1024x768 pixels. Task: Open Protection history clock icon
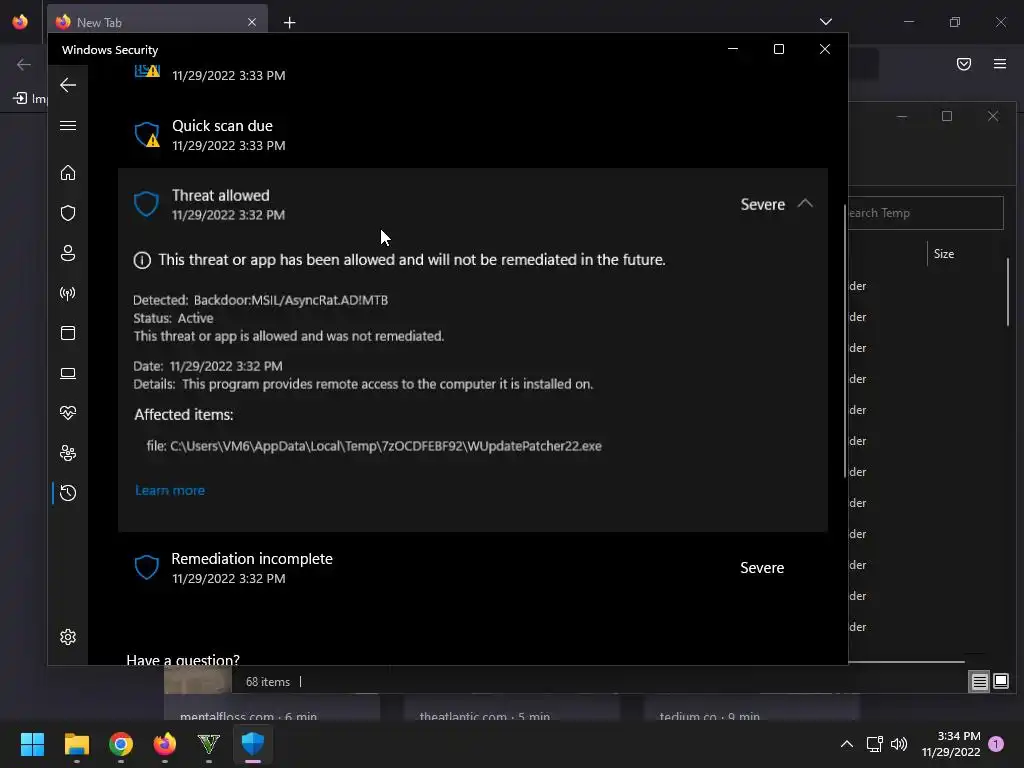point(68,492)
